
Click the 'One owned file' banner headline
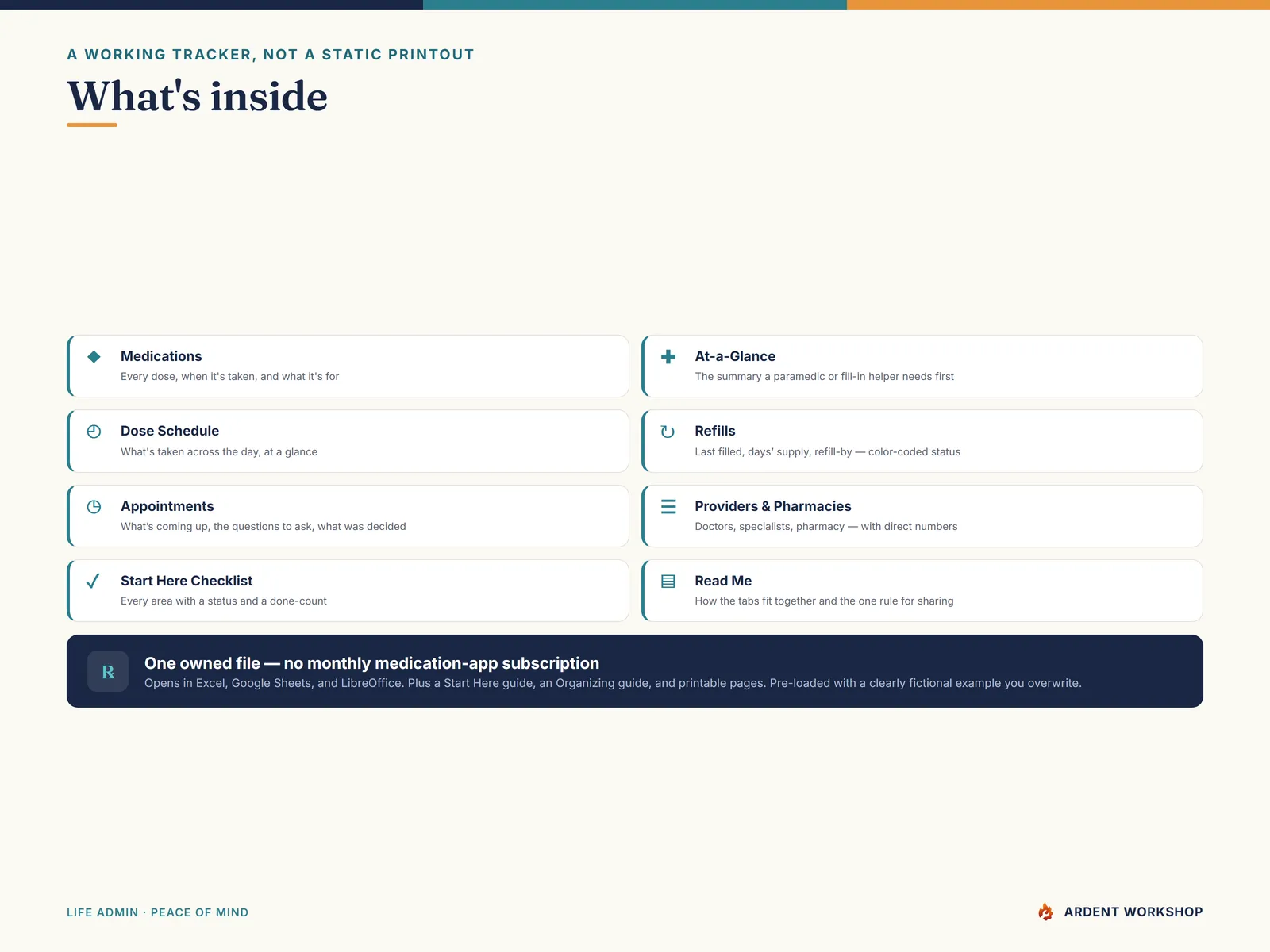pyautogui.click(x=371, y=663)
